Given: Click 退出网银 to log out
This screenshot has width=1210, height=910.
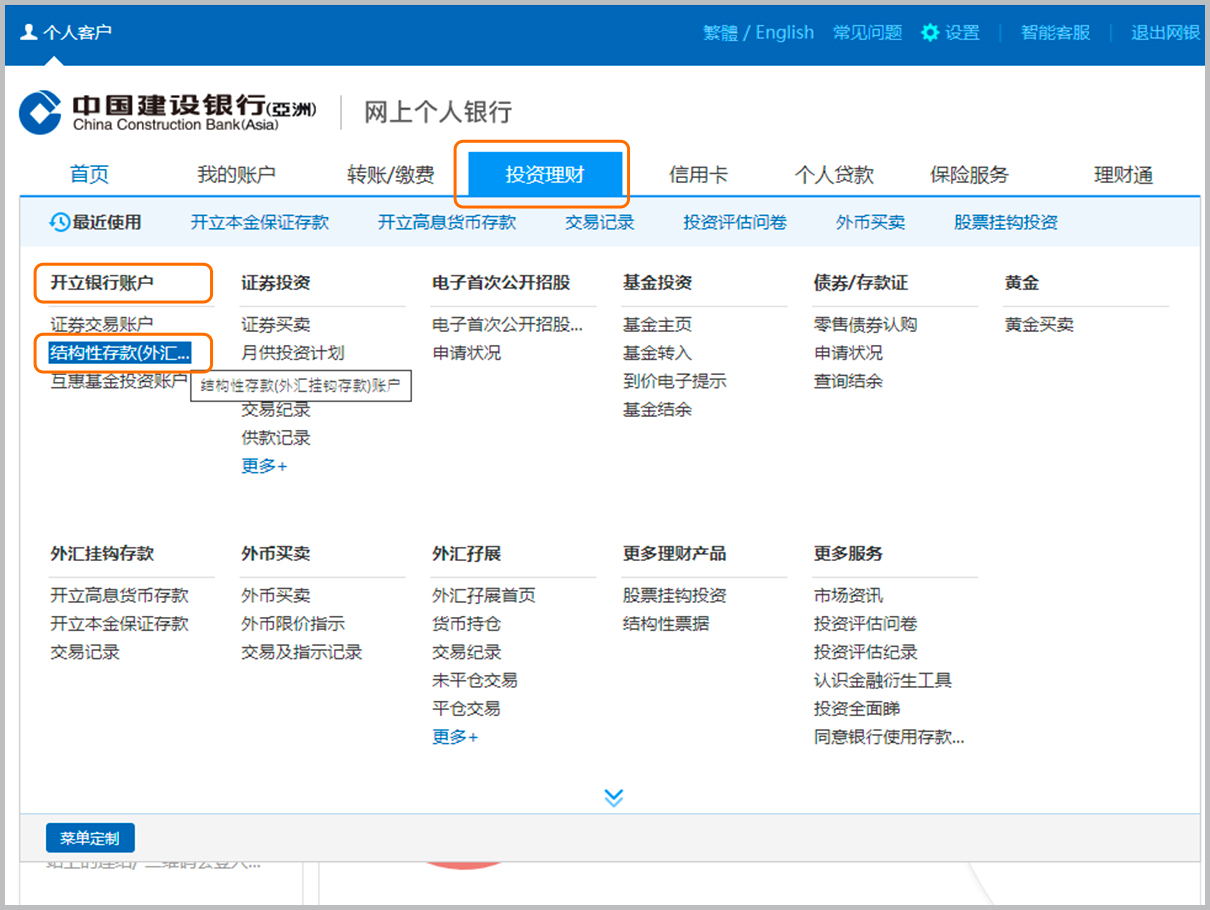Looking at the screenshot, I should tap(1165, 32).
